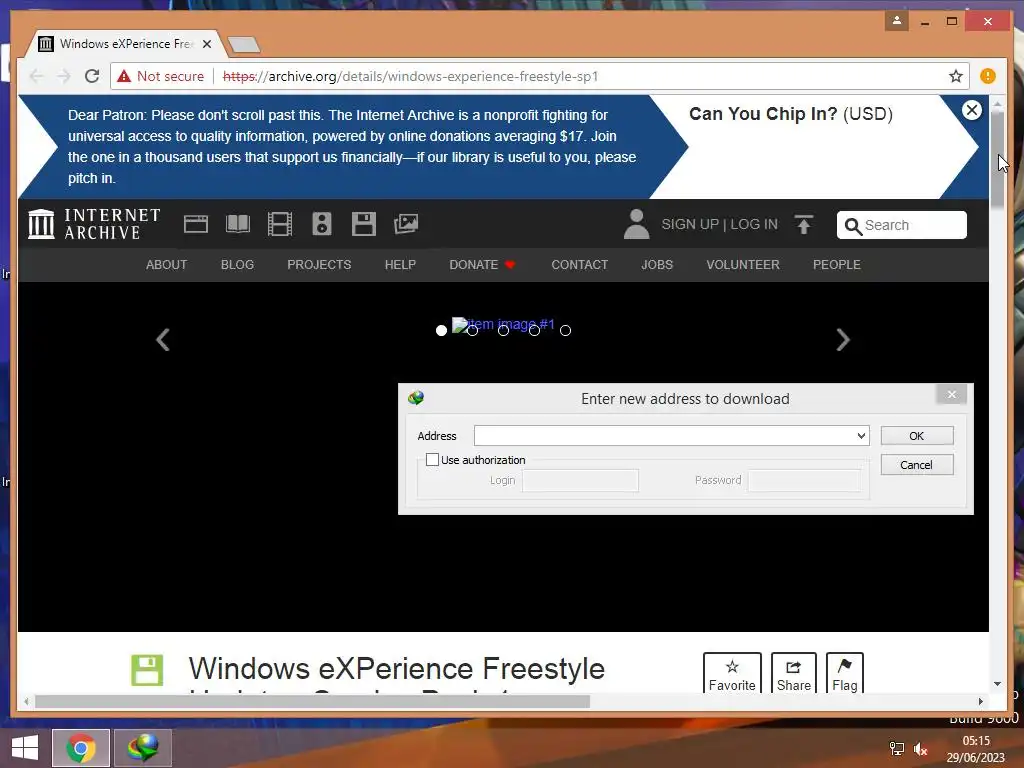The width and height of the screenshot is (1024, 768).
Task: Click the Favorite button
Action: point(732,673)
